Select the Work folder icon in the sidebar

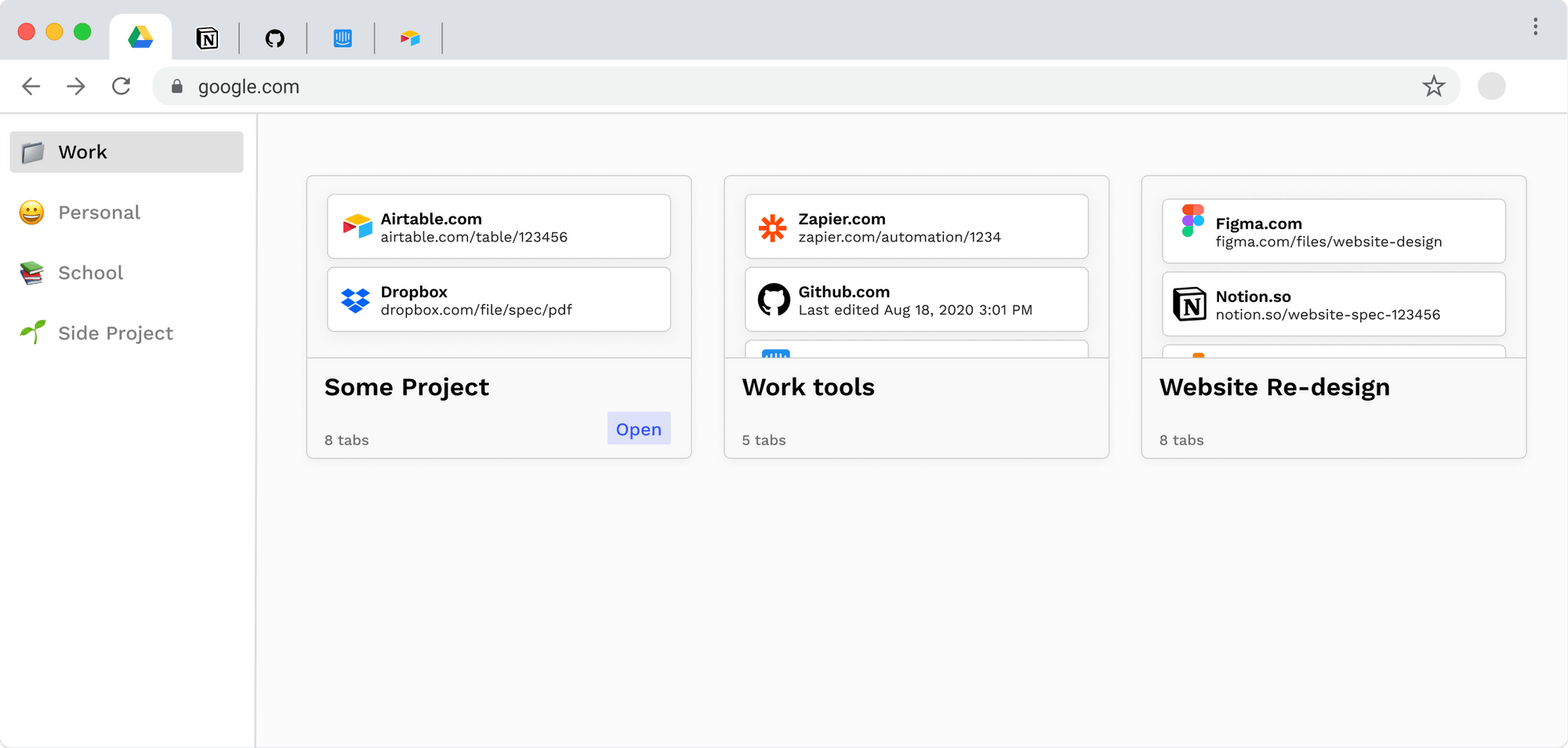tap(32, 151)
